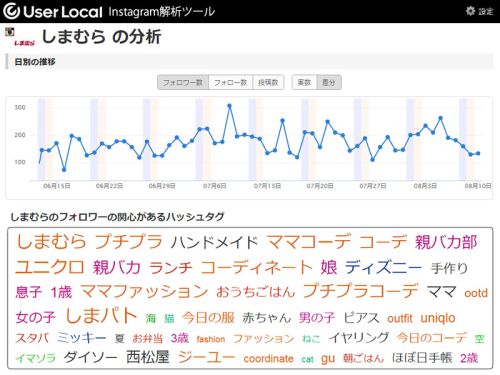Open the ダイソー hashtag
The image size is (500, 375).
point(90,357)
